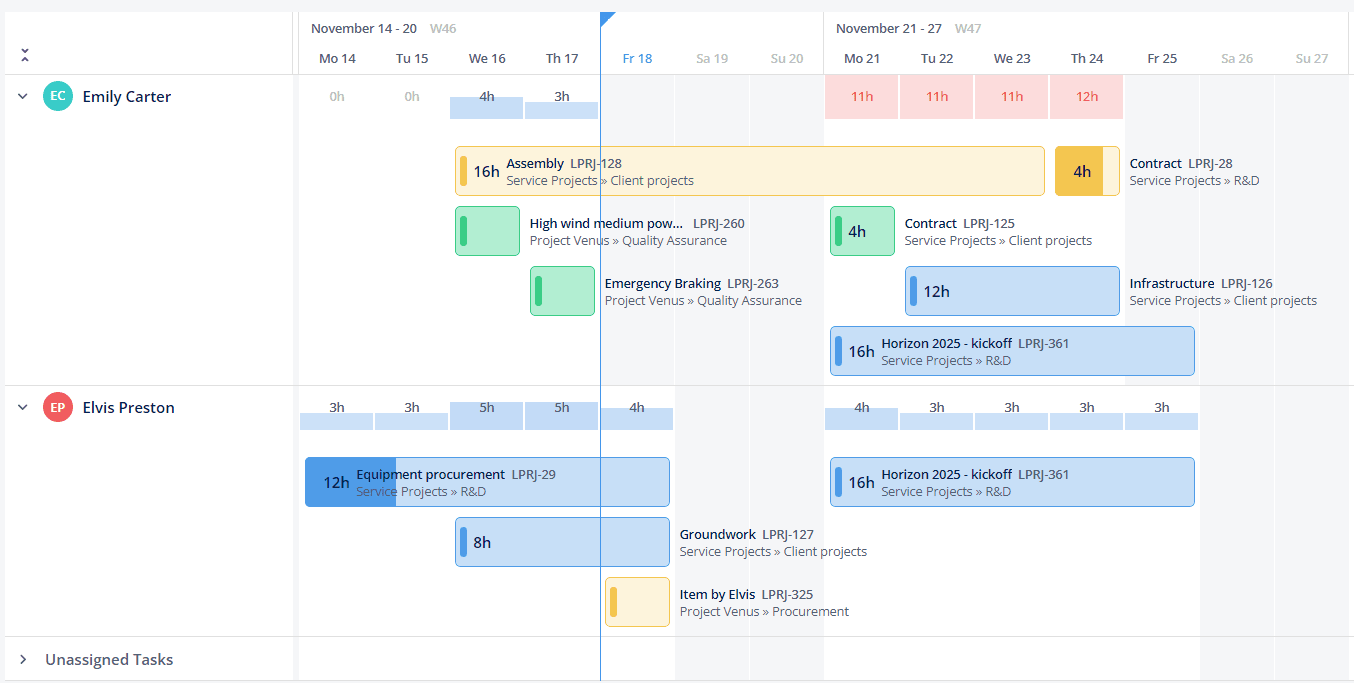Click Emily Carter's EC avatar
This screenshot has width=1354, height=688.
coord(58,97)
